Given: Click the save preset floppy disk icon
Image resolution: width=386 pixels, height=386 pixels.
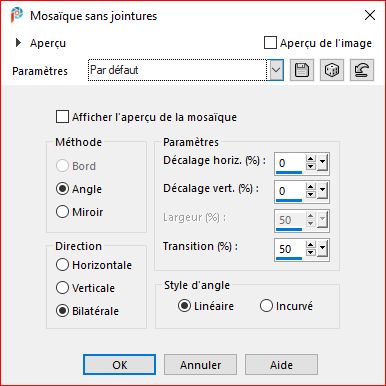Looking at the screenshot, I should 302,70.
